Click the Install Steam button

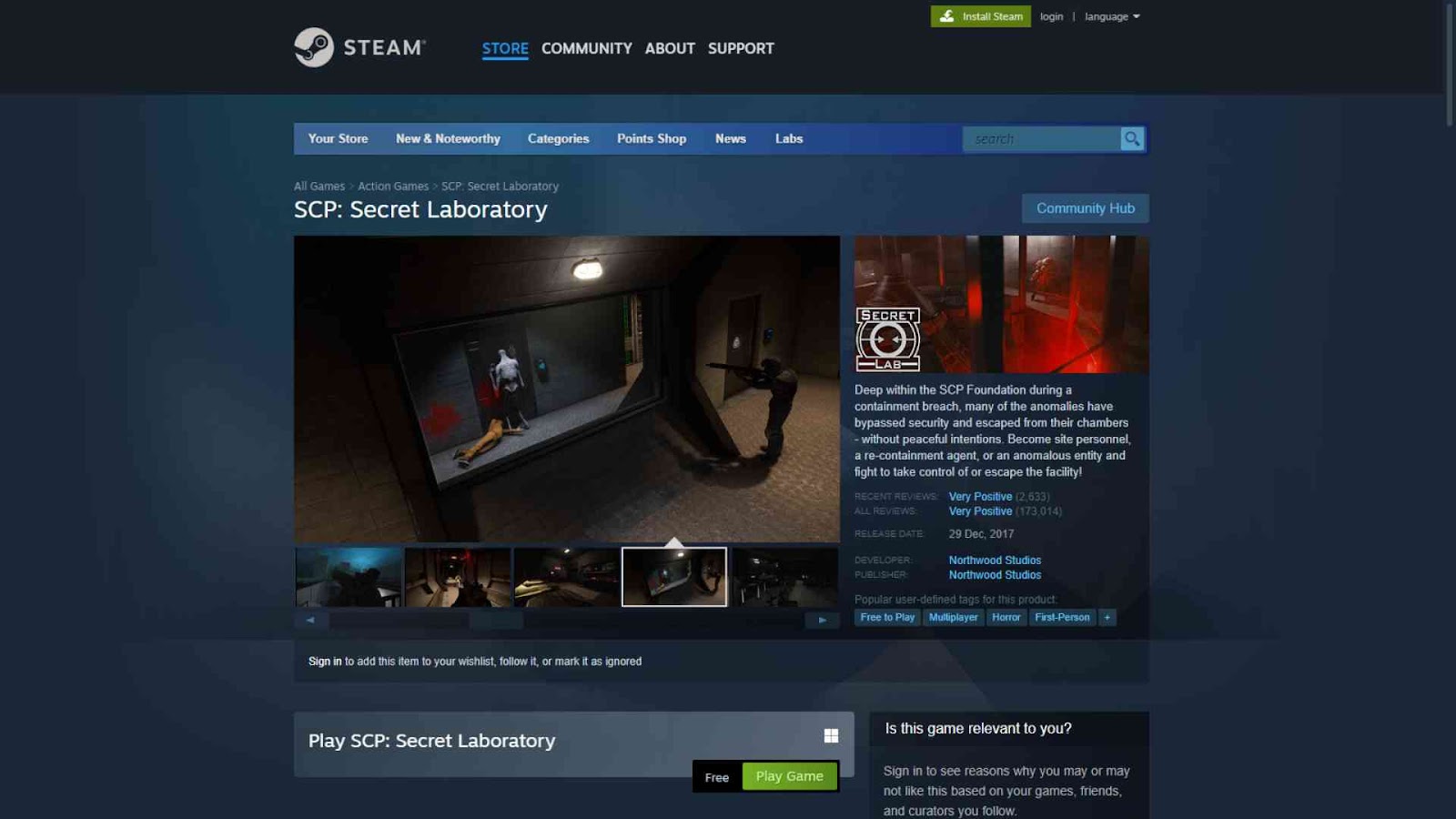coord(980,16)
